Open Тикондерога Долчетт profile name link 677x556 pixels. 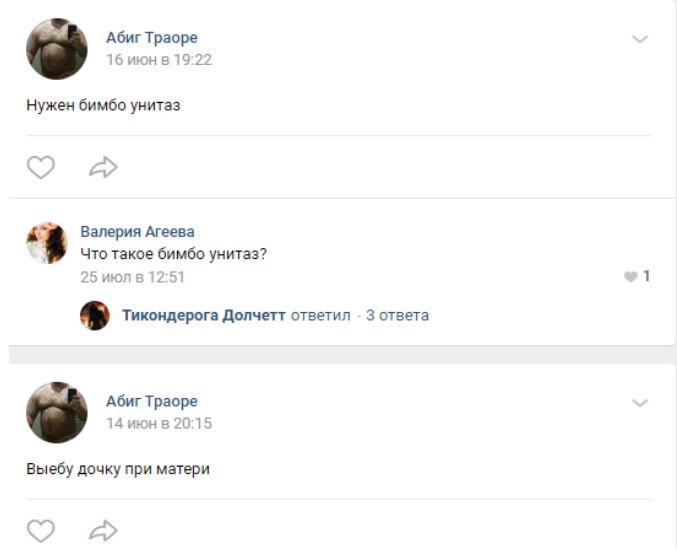click(x=204, y=316)
